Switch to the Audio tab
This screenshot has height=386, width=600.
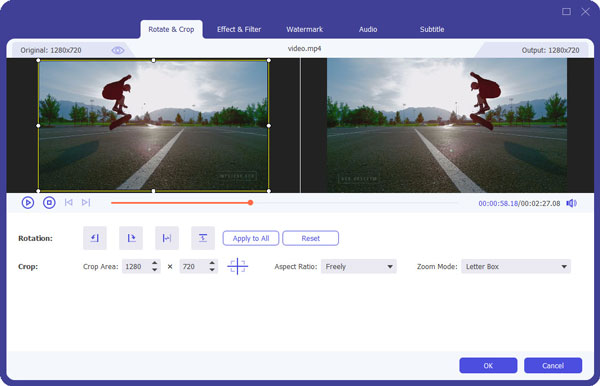coord(368,29)
